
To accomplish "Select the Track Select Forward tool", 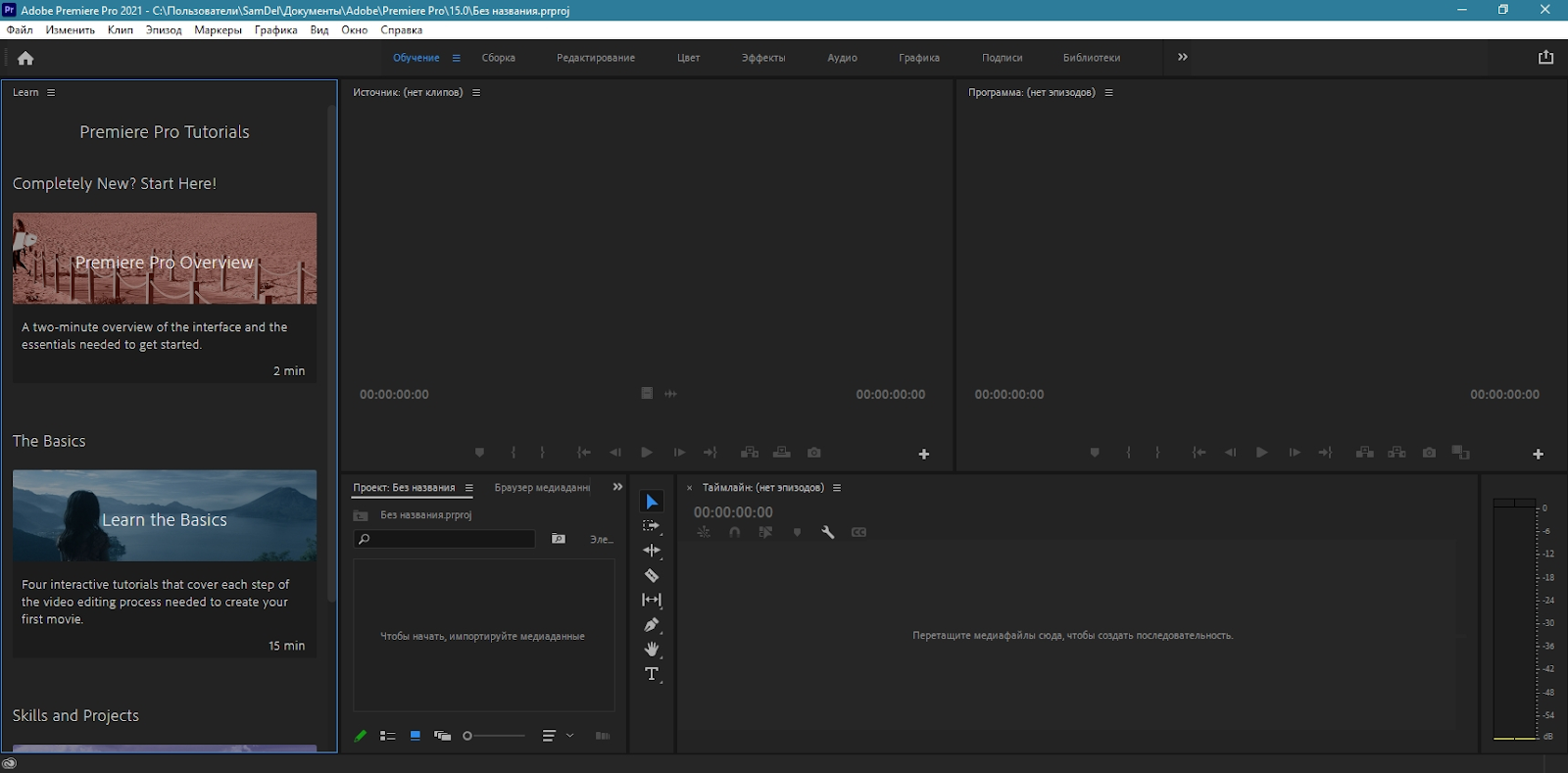I will [652, 526].
